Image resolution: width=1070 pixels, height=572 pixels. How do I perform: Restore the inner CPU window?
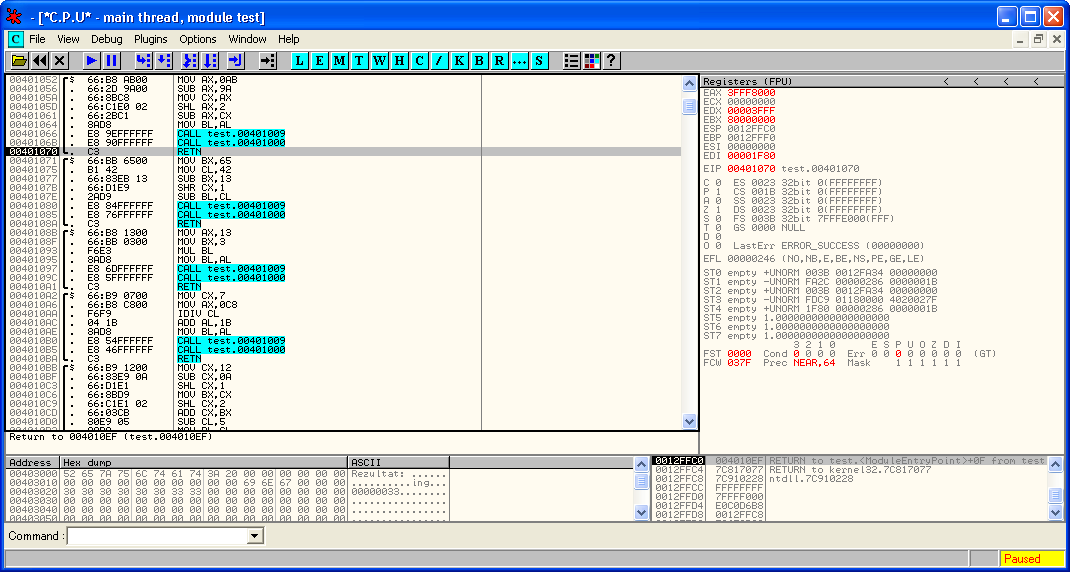coord(1038,40)
